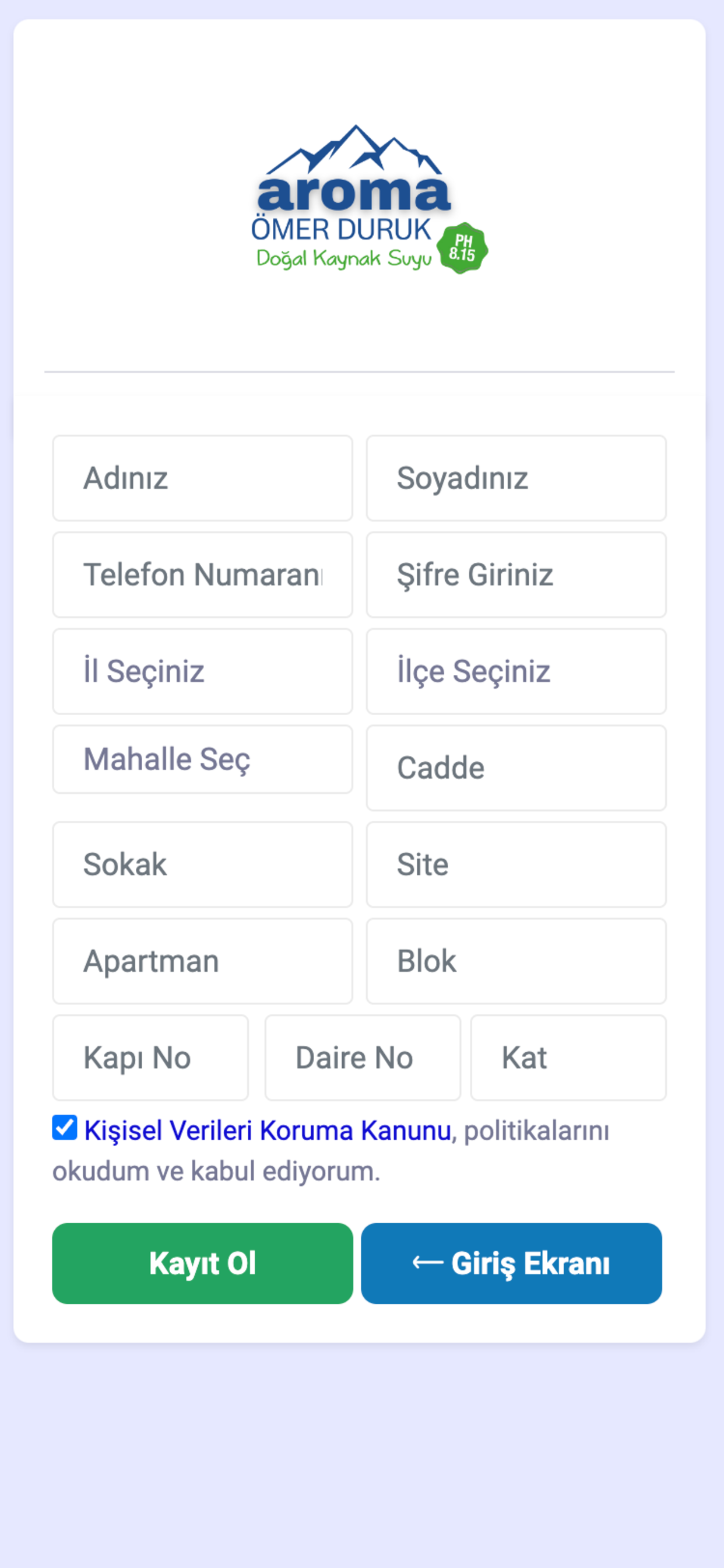Click the aroma Ömer Duruk logo
This screenshot has height=1568, width=724.
pos(370,198)
